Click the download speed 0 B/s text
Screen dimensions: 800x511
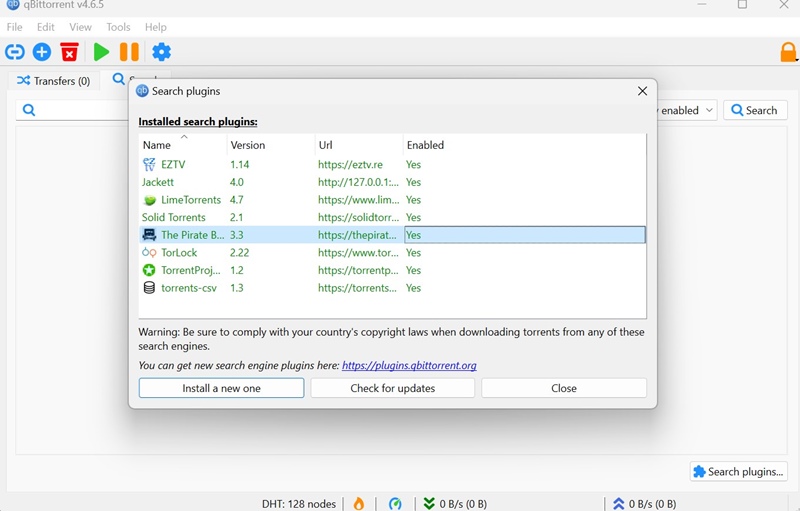click(x=463, y=504)
